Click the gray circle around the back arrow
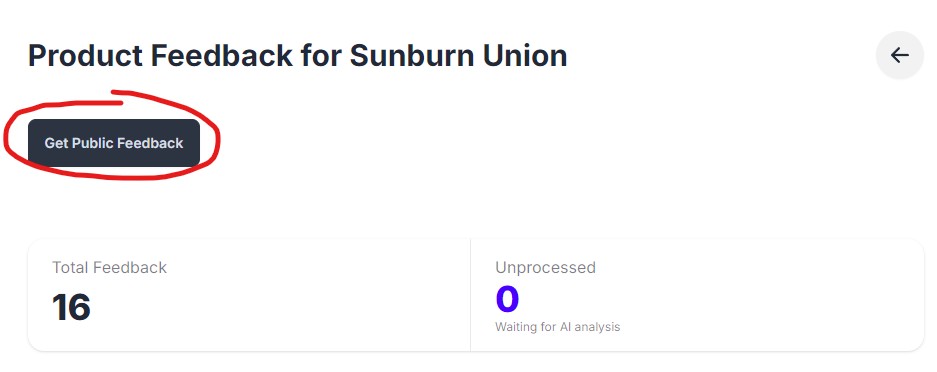Image resolution: width=937 pixels, height=372 pixels. 899,56
